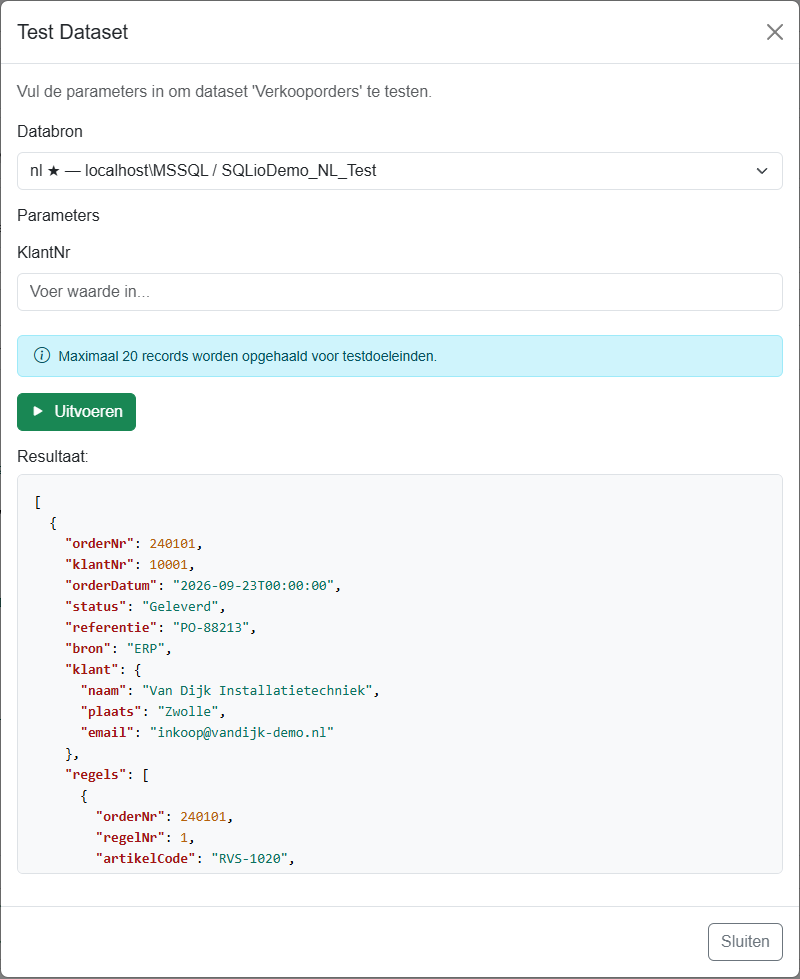Click the "bron": "ERP" line
Screen dimensions: 800x979
118,649
